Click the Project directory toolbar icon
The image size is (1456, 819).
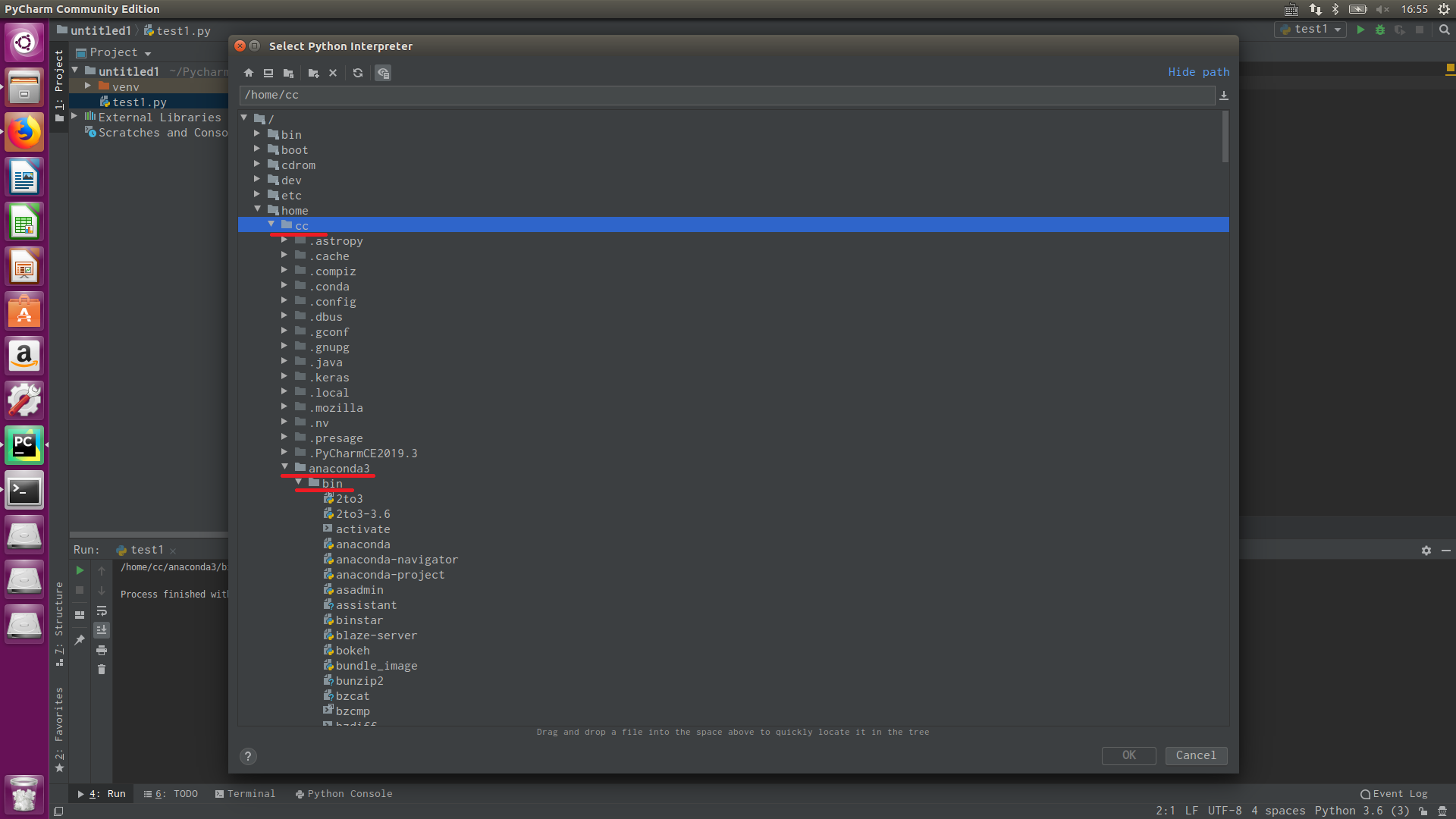(288, 74)
